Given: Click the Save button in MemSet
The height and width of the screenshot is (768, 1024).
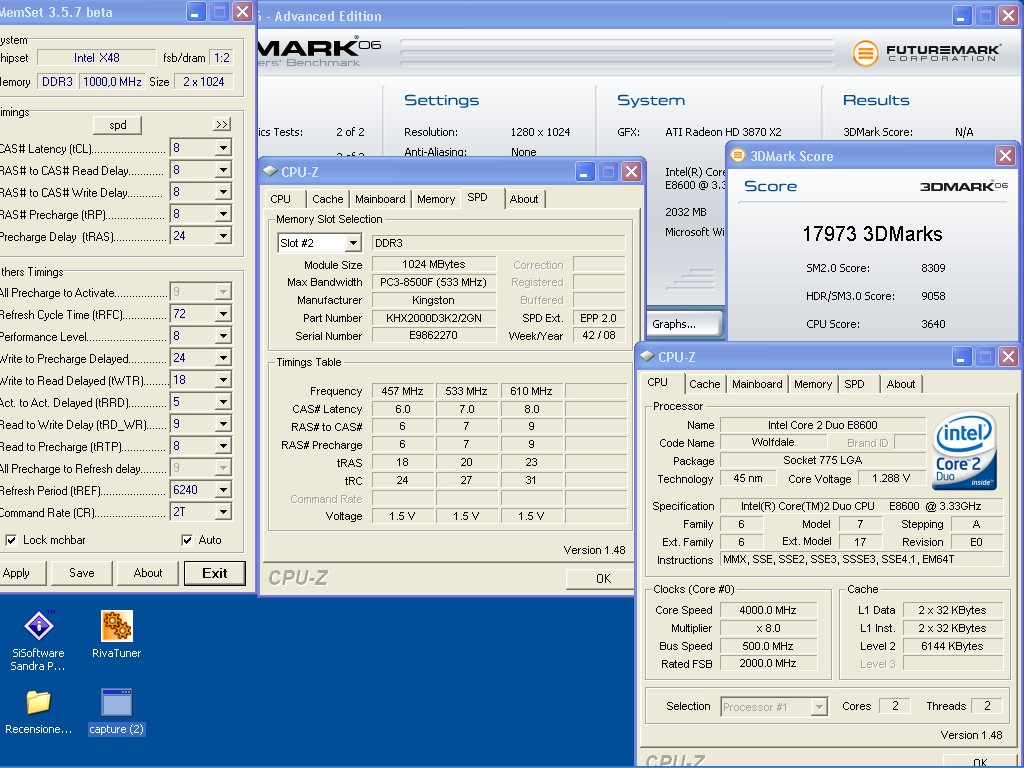Looking at the screenshot, I should pyautogui.click(x=82, y=573).
